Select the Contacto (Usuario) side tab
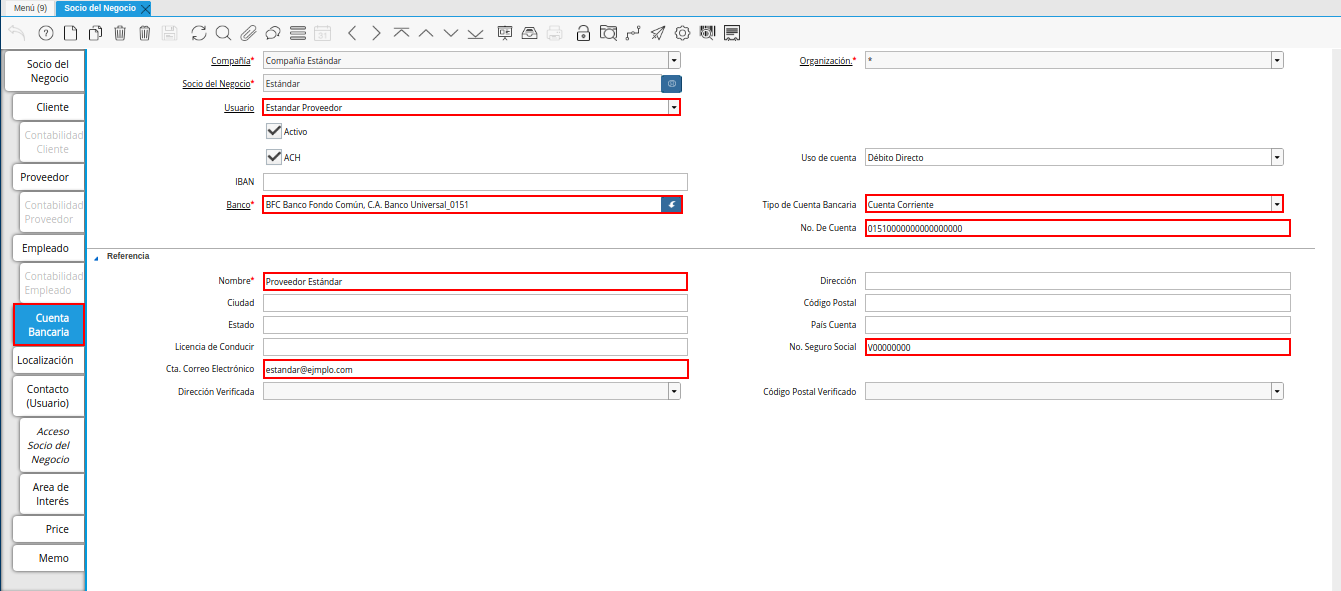1341x591 pixels. pos(48,396)
